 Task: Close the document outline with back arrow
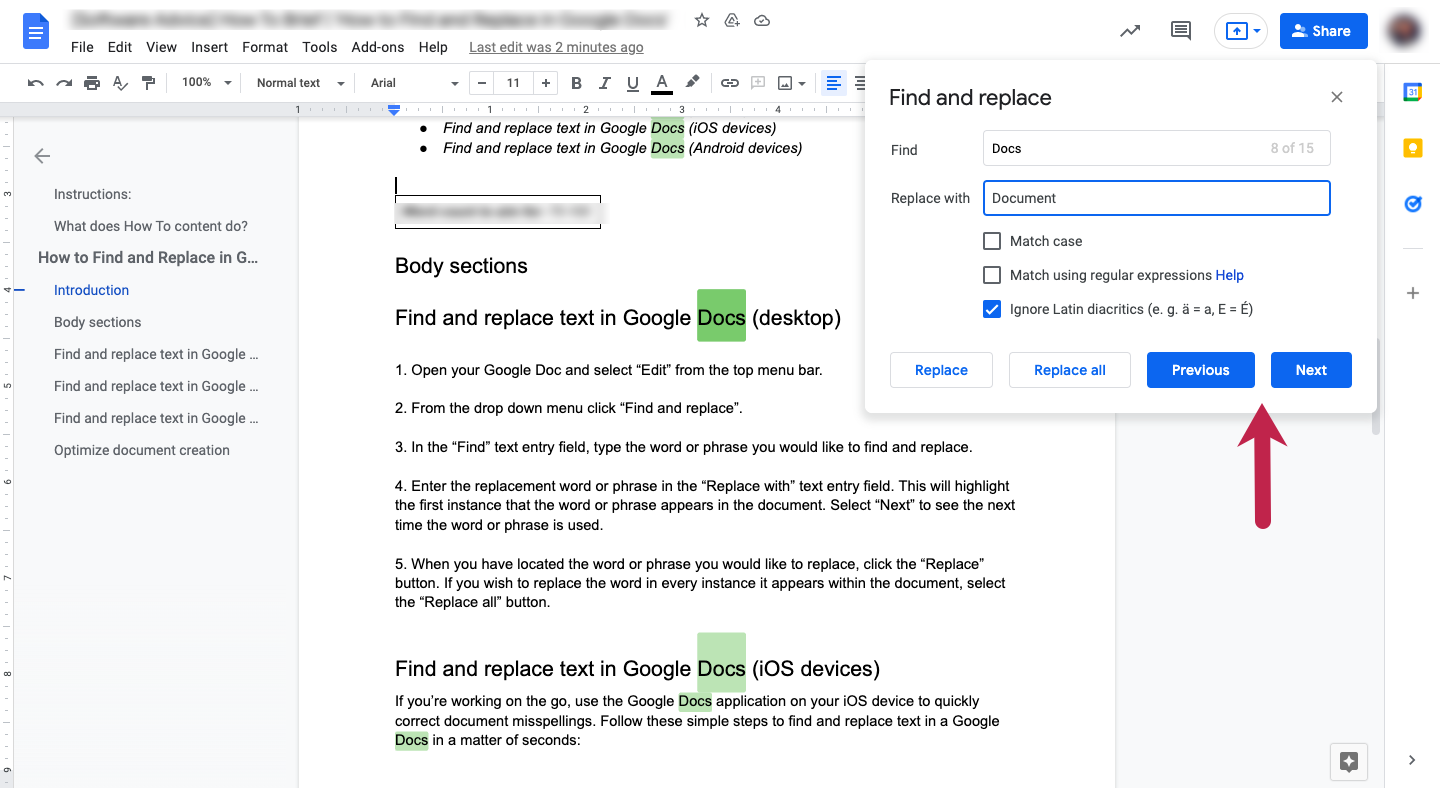[42, 156]
